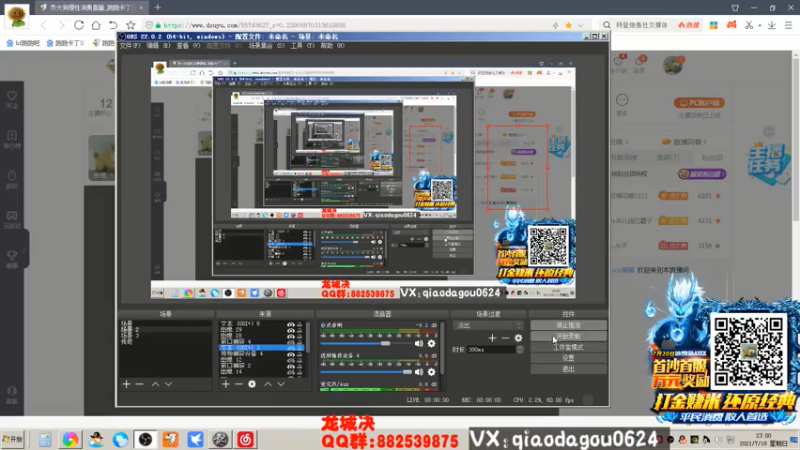Open the 淡出 scene transition dropdown
Image resolution: width=800 pixels, height=450 pixels.
point(488,325)
